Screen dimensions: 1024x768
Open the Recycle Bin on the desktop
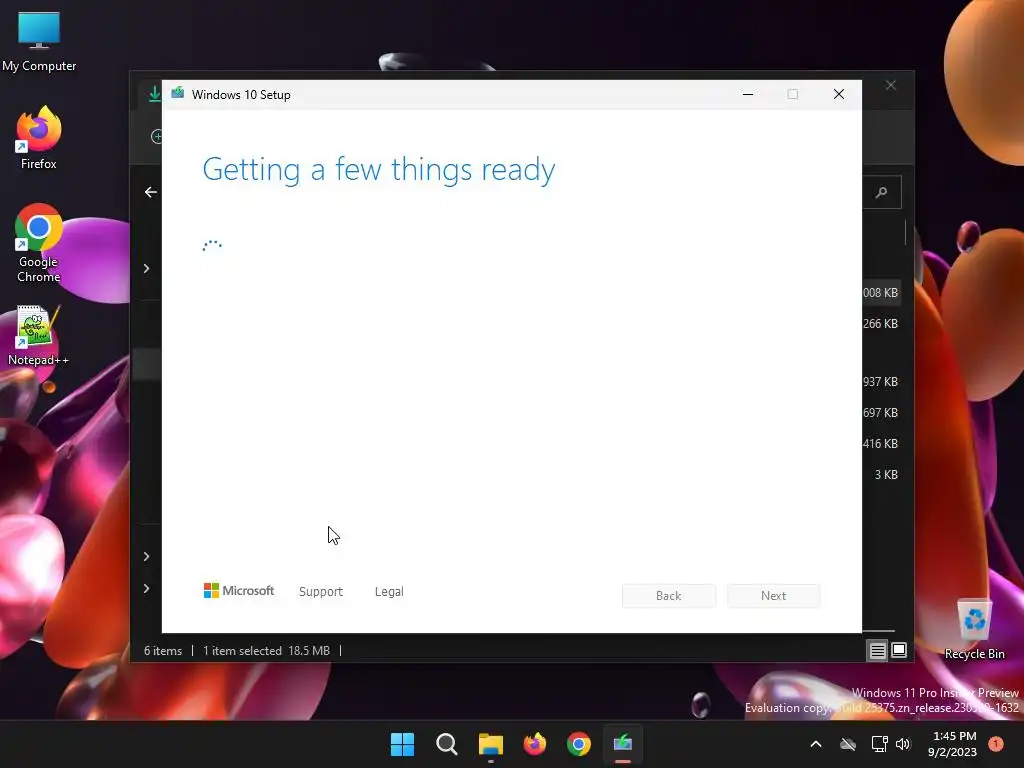pos(974,629)
